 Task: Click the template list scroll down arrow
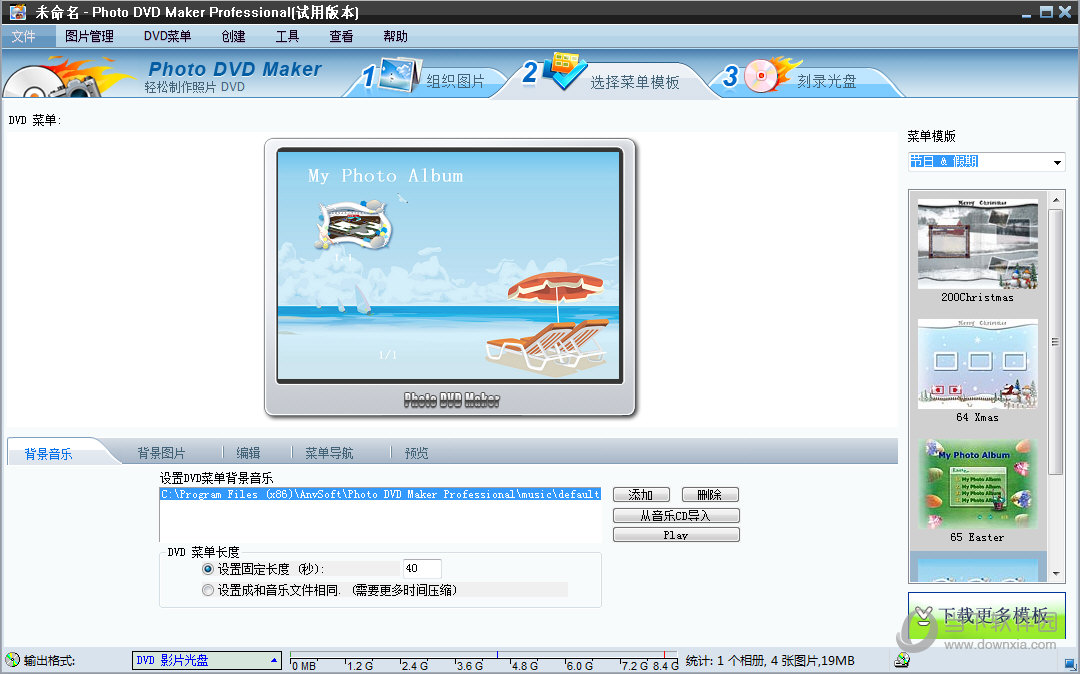(1055, 573)
